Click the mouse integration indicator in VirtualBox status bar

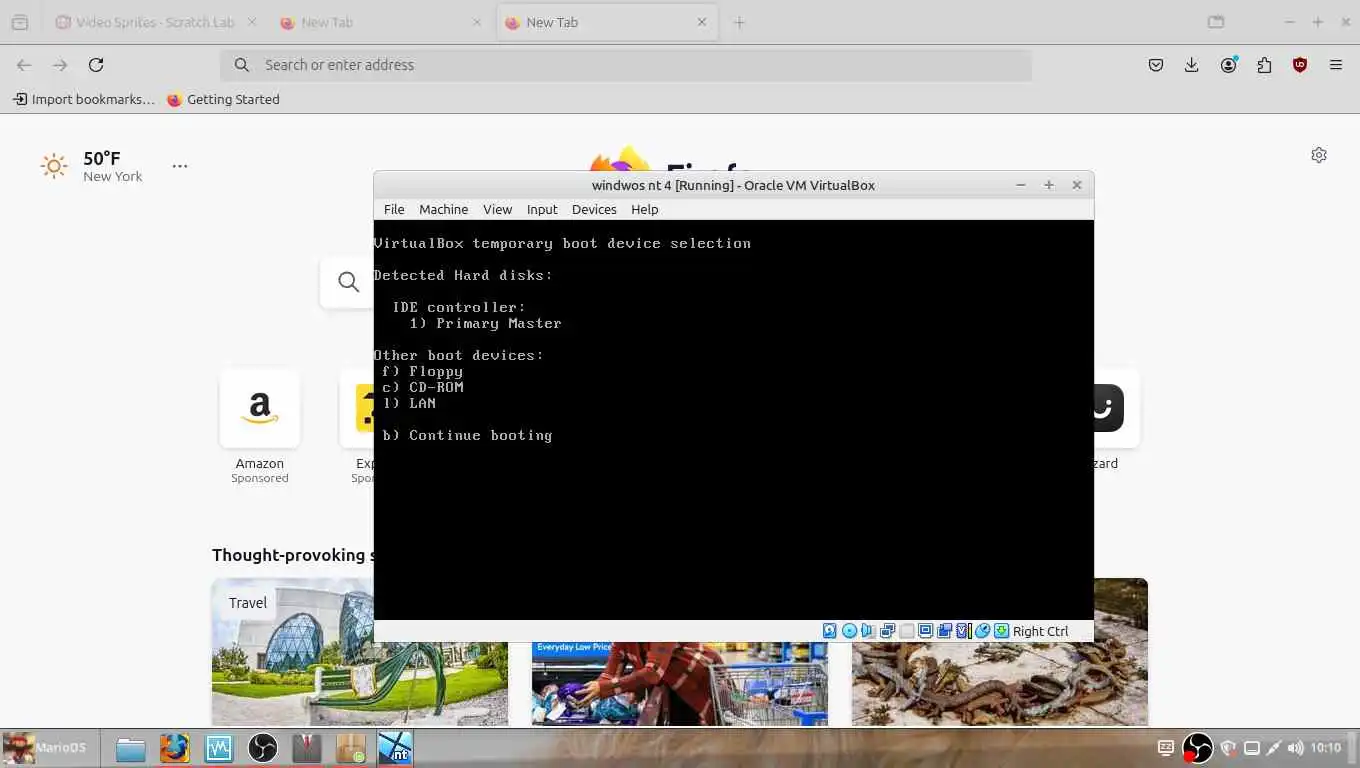click(982, 631)
